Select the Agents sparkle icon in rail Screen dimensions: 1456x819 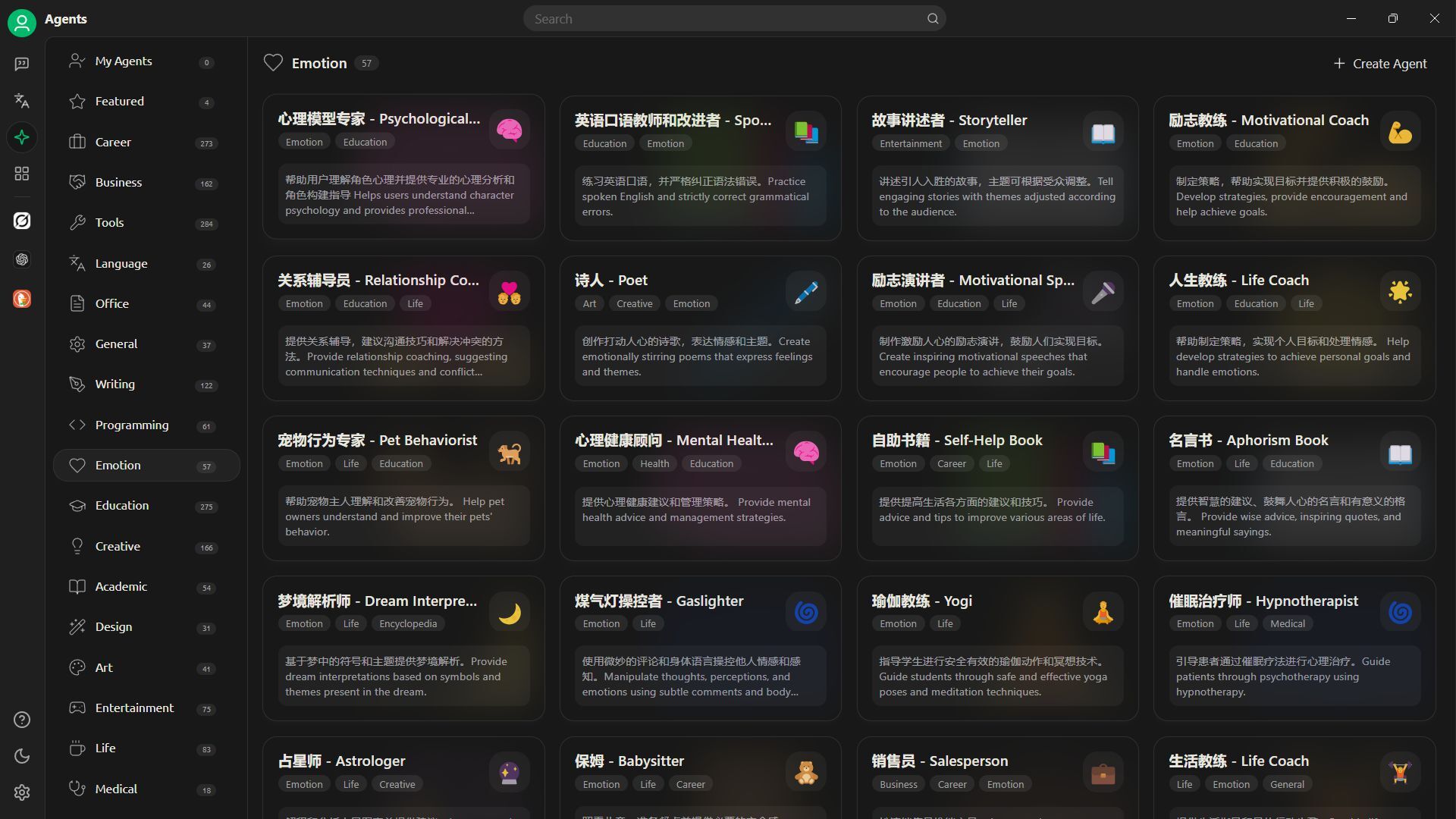22,137
